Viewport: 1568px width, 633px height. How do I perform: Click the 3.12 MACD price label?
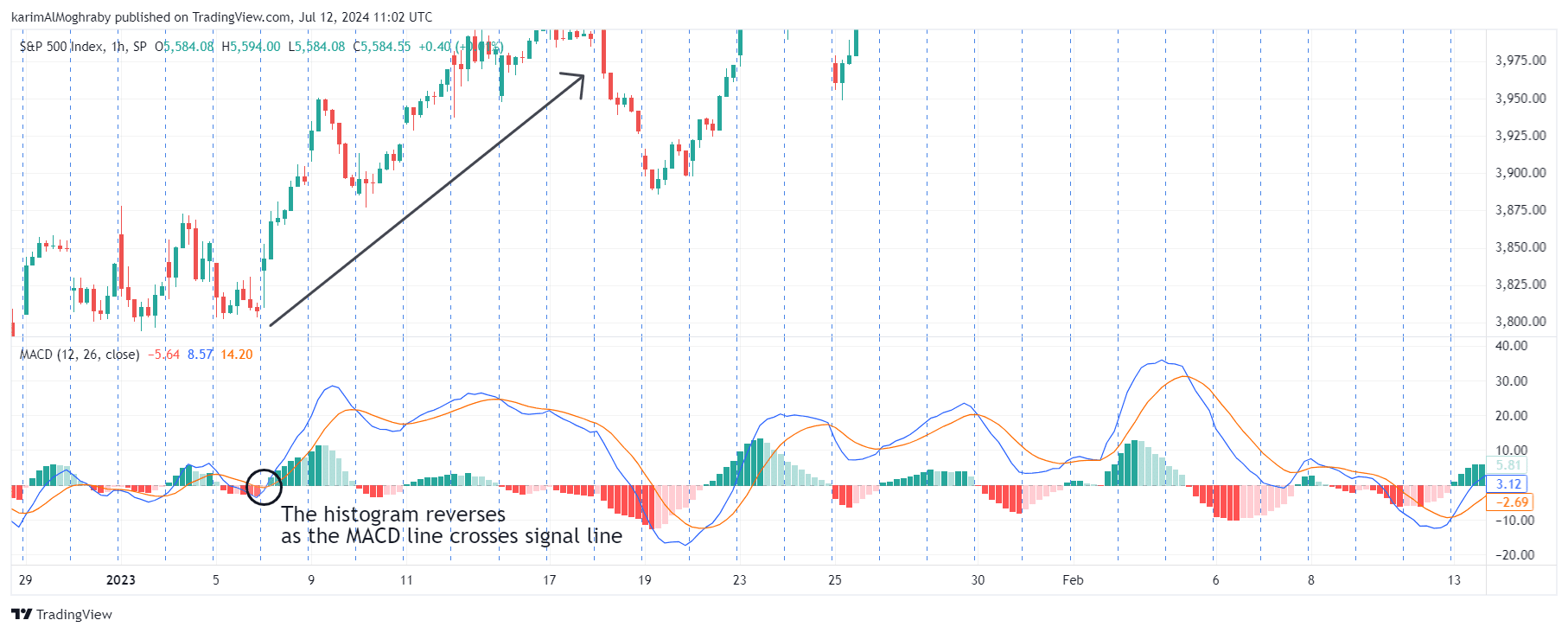1508,484
